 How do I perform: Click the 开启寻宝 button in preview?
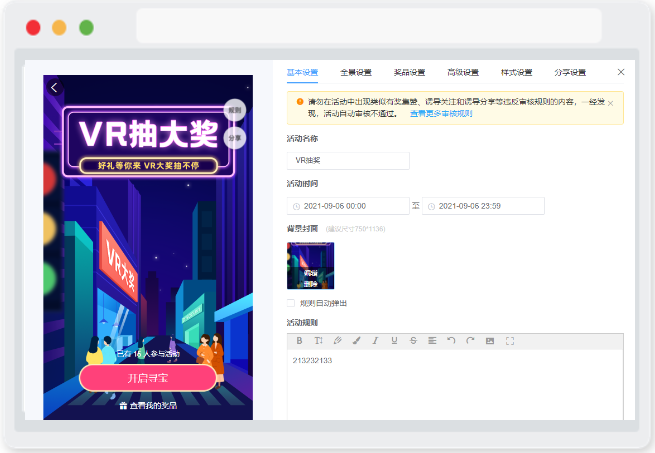[x=148, y=378]
